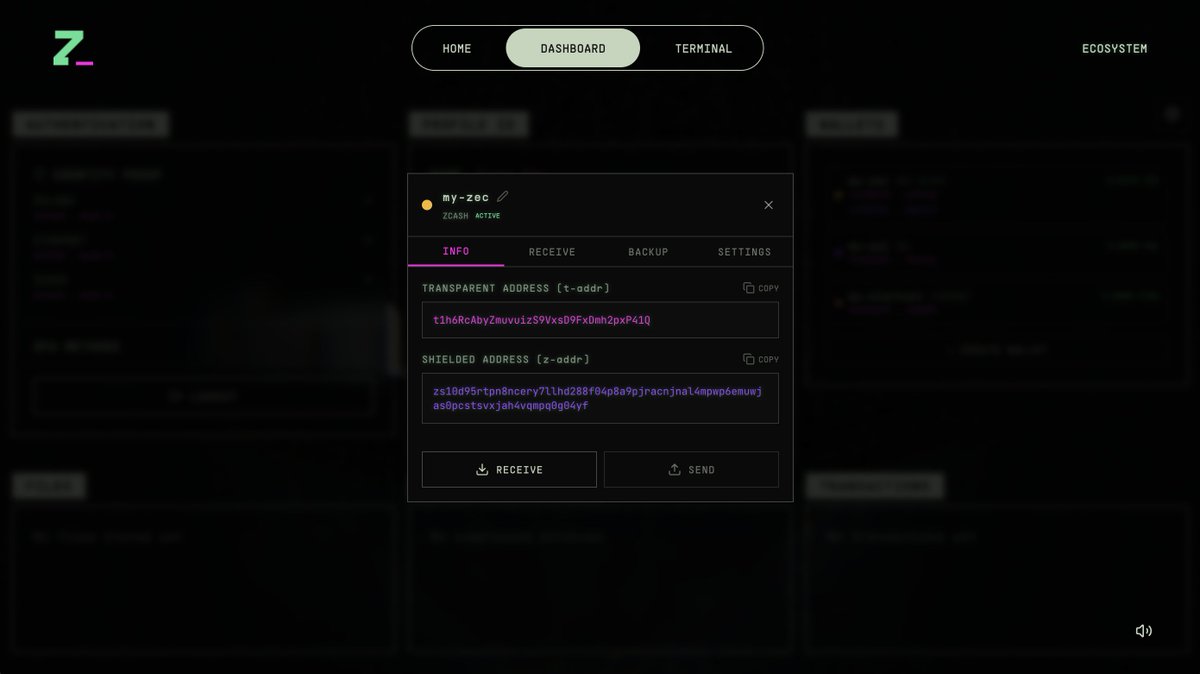Click the Receive button with download icon
Screen dimensions: 1200x674
point(509,469)
